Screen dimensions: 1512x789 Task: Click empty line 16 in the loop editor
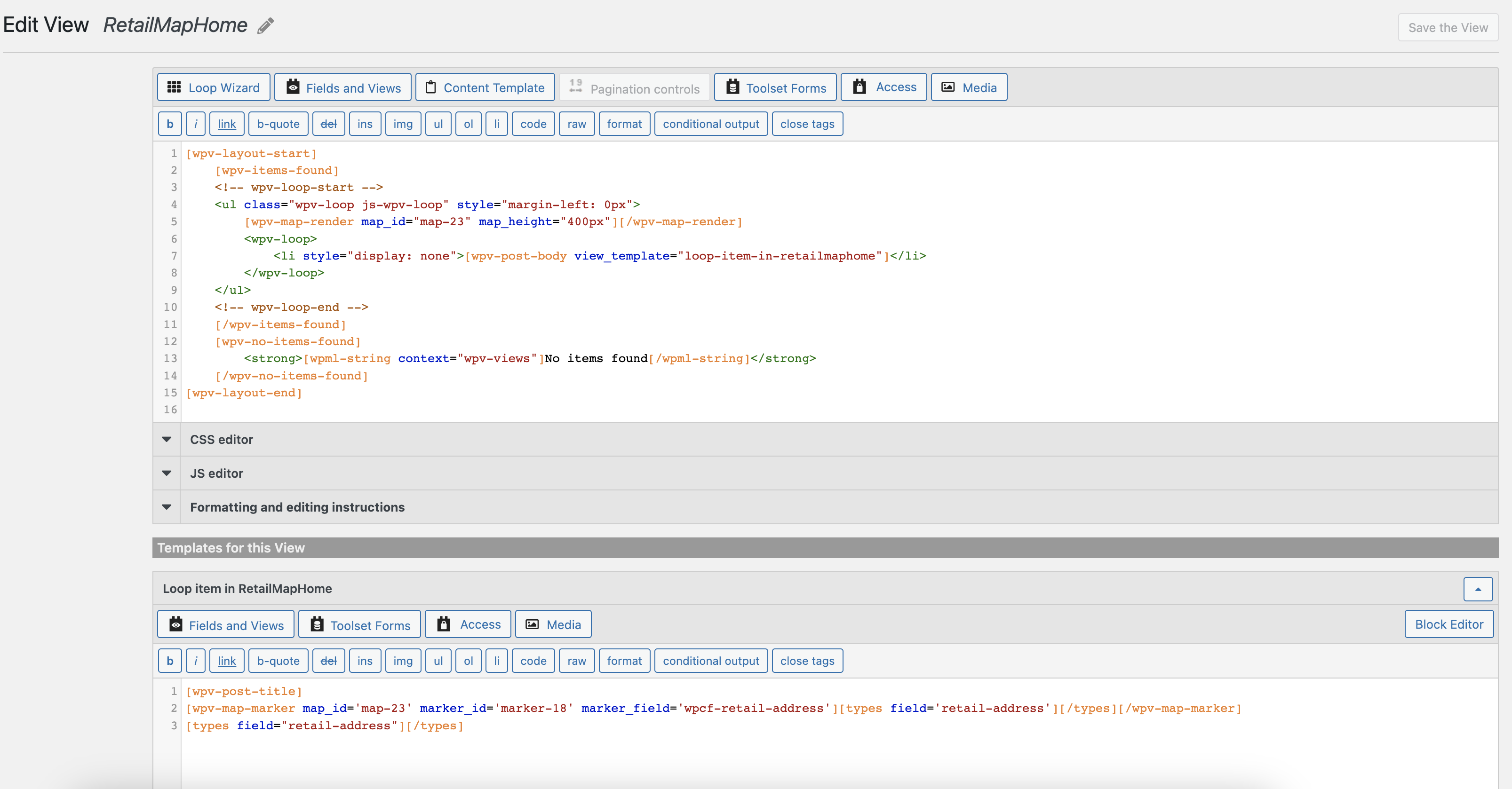pyautogui.click(x=839, y=410)
